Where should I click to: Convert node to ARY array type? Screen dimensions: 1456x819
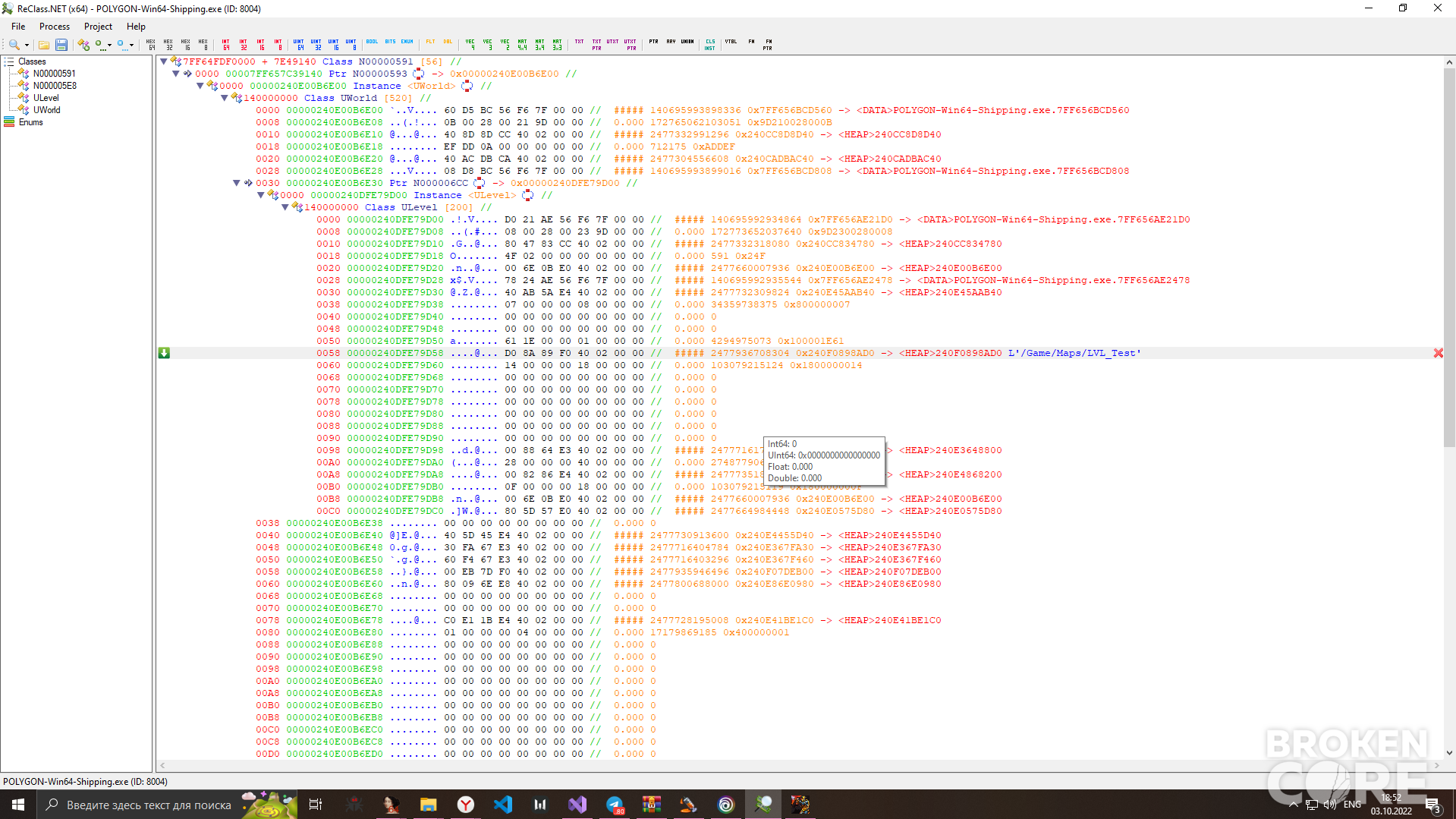click(x=671, y=42)
